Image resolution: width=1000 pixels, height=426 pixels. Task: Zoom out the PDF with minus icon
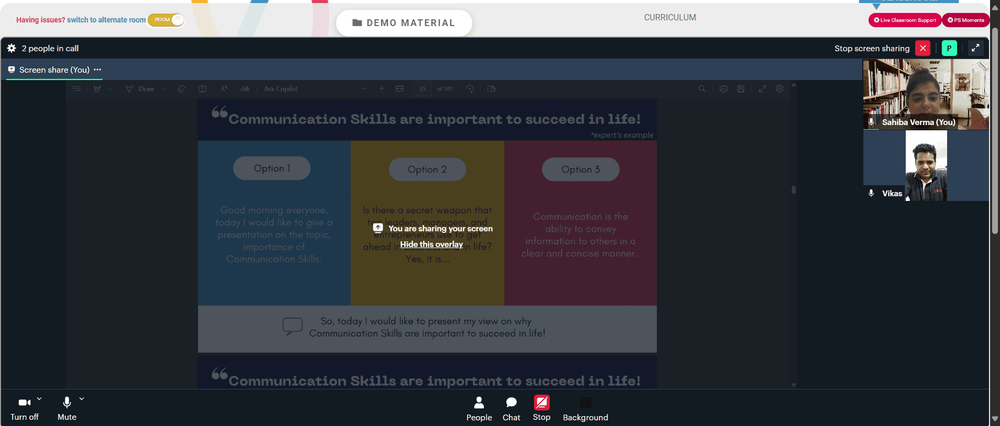coord(365,89)
